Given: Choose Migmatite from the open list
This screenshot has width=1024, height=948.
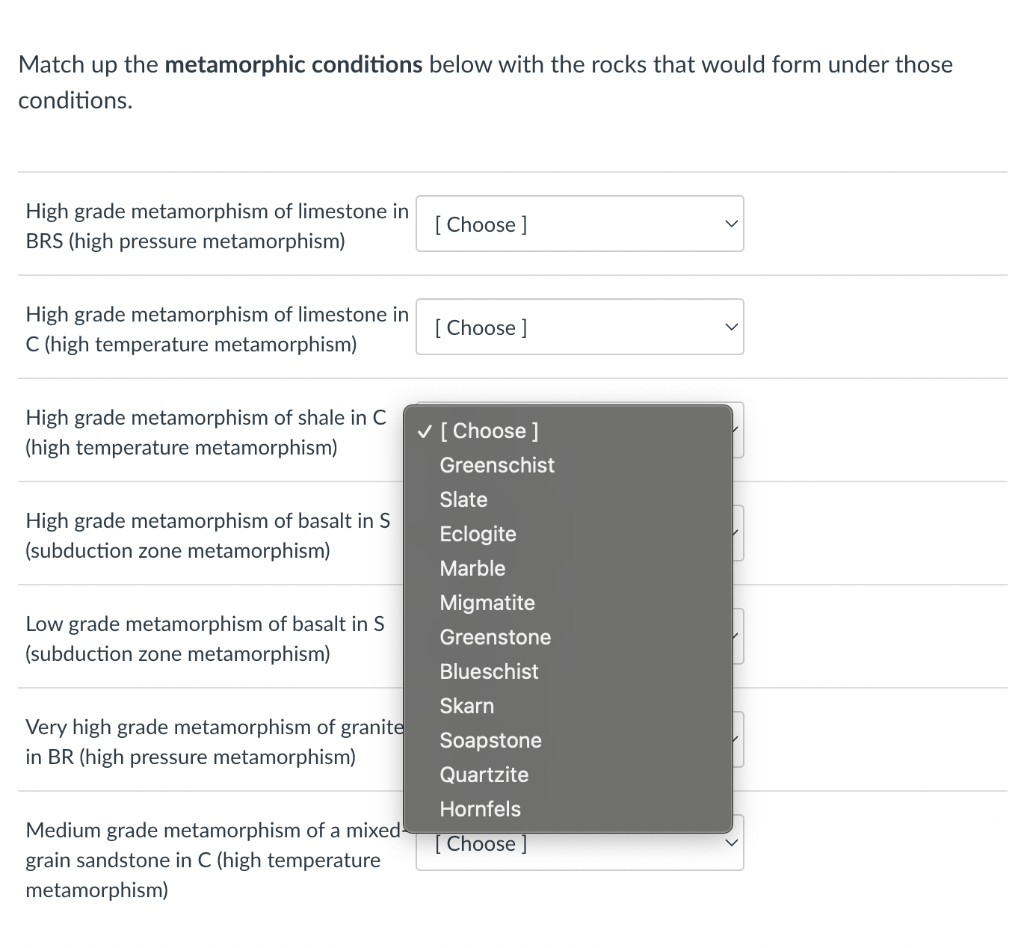Looking at the screenshot, I should click(487, 603).
